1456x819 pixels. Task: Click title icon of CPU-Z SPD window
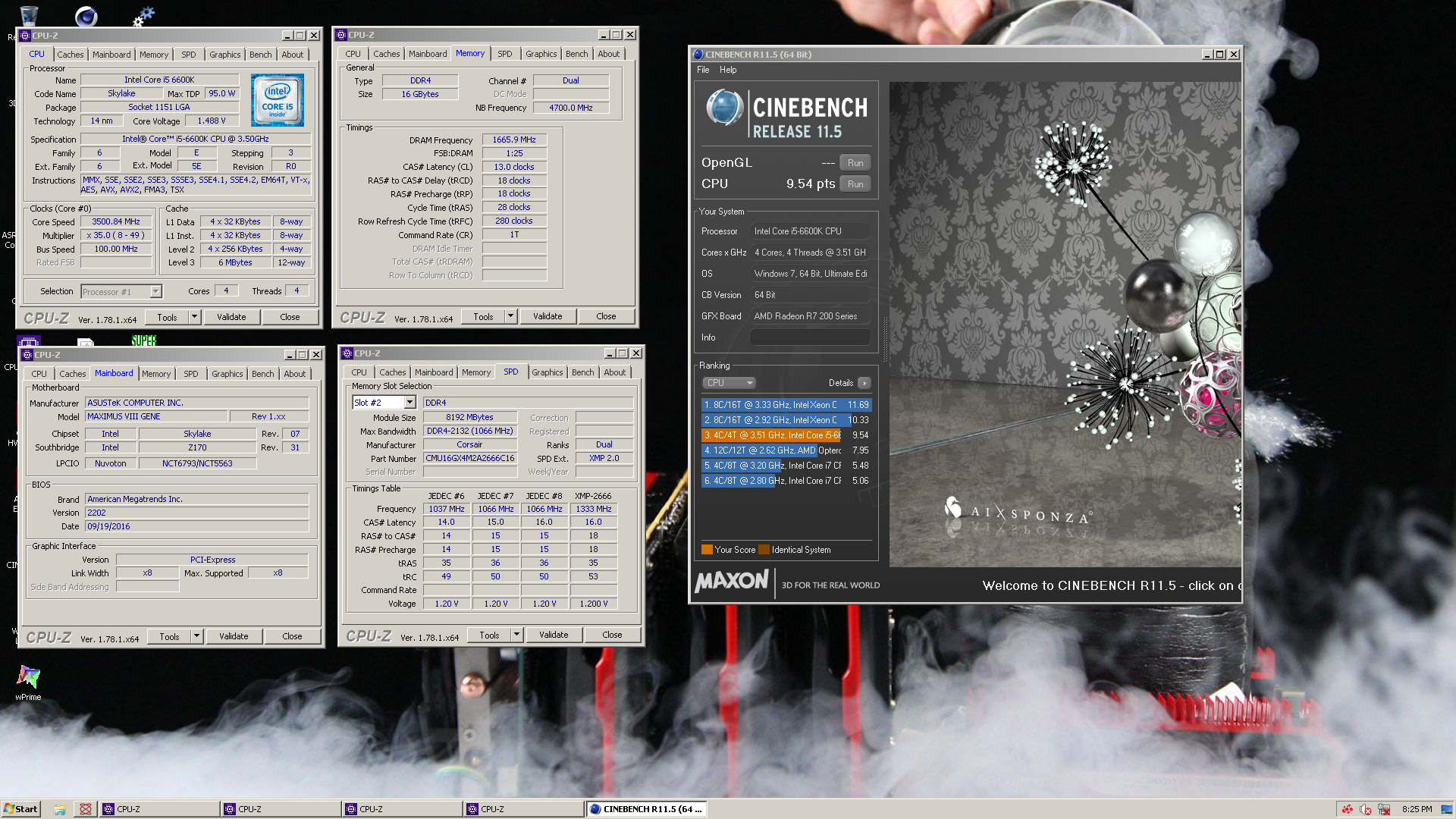click(x=347, y=353)
